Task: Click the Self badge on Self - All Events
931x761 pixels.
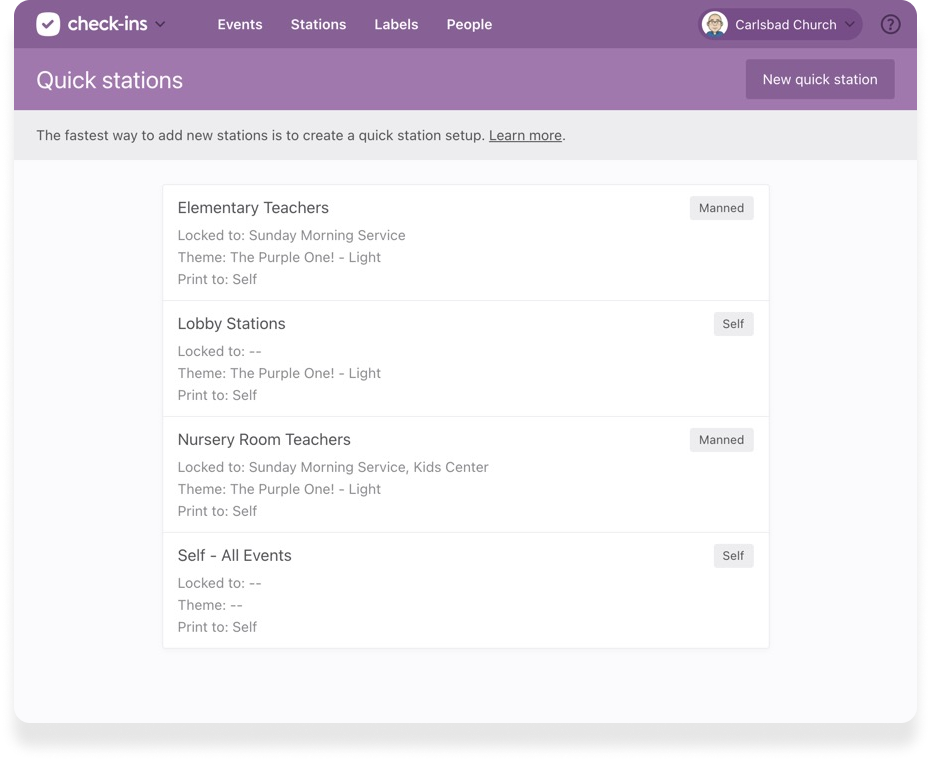Action: (733, 556)
